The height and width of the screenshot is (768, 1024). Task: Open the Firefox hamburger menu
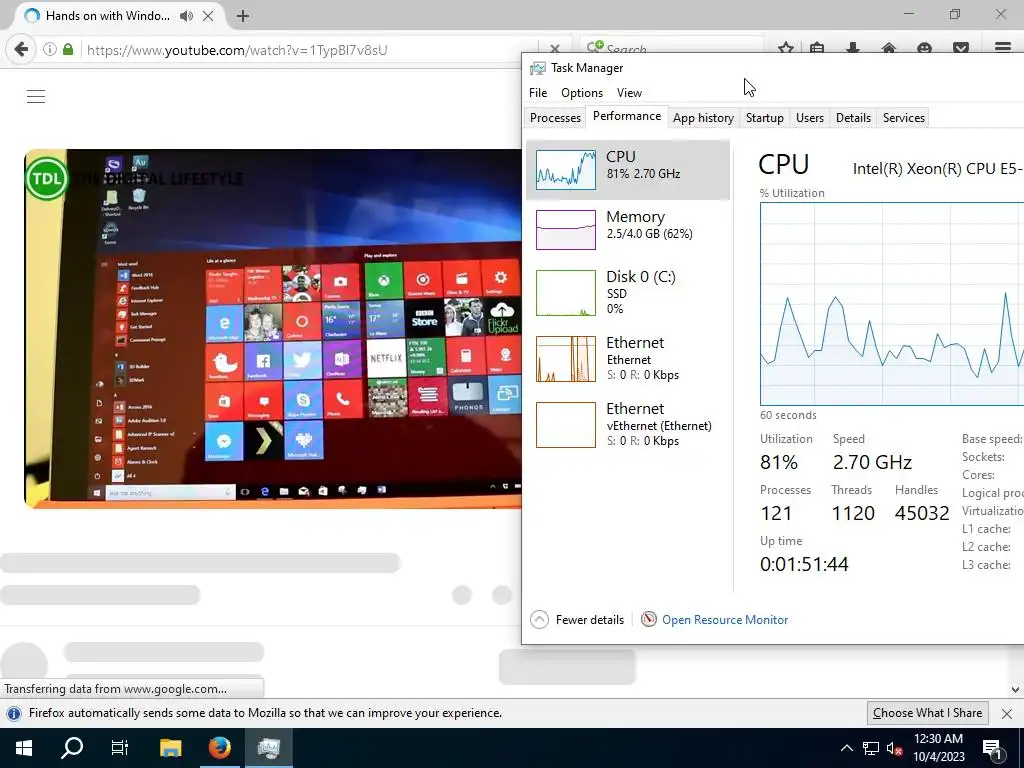(x=1003, y=48)
